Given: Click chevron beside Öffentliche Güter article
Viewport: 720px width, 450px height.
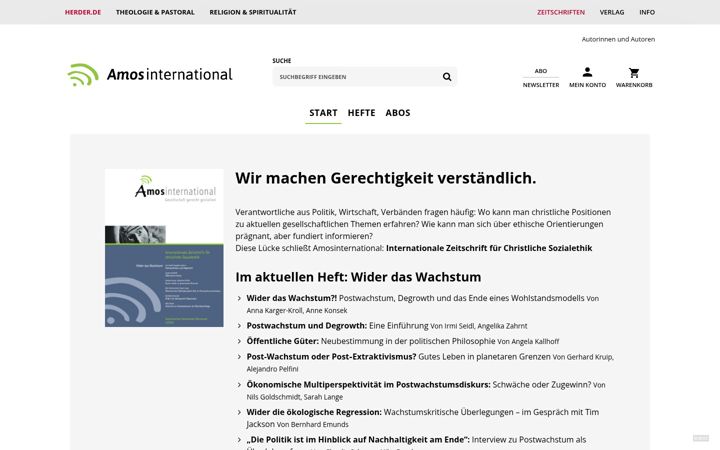Looking at the screenshot, I should click(239, 342).
